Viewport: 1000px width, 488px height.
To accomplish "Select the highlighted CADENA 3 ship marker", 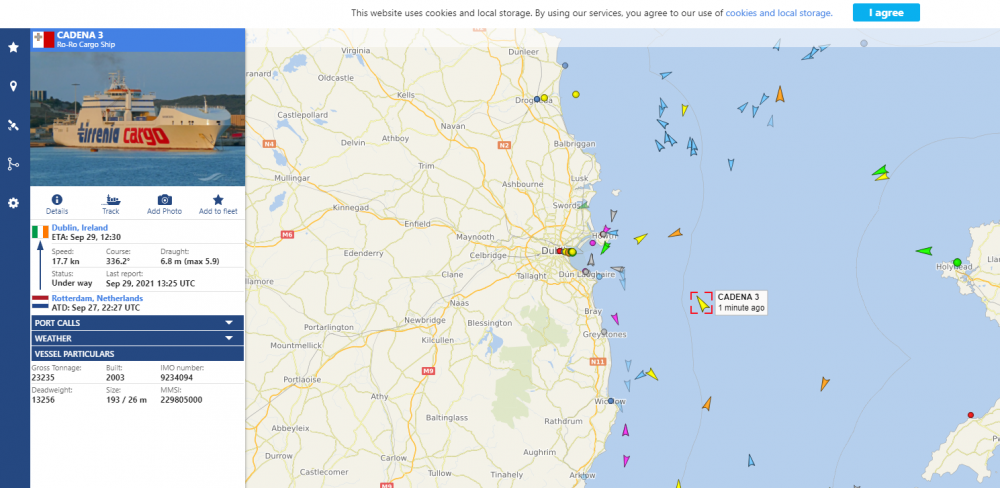I will point(702,302).
